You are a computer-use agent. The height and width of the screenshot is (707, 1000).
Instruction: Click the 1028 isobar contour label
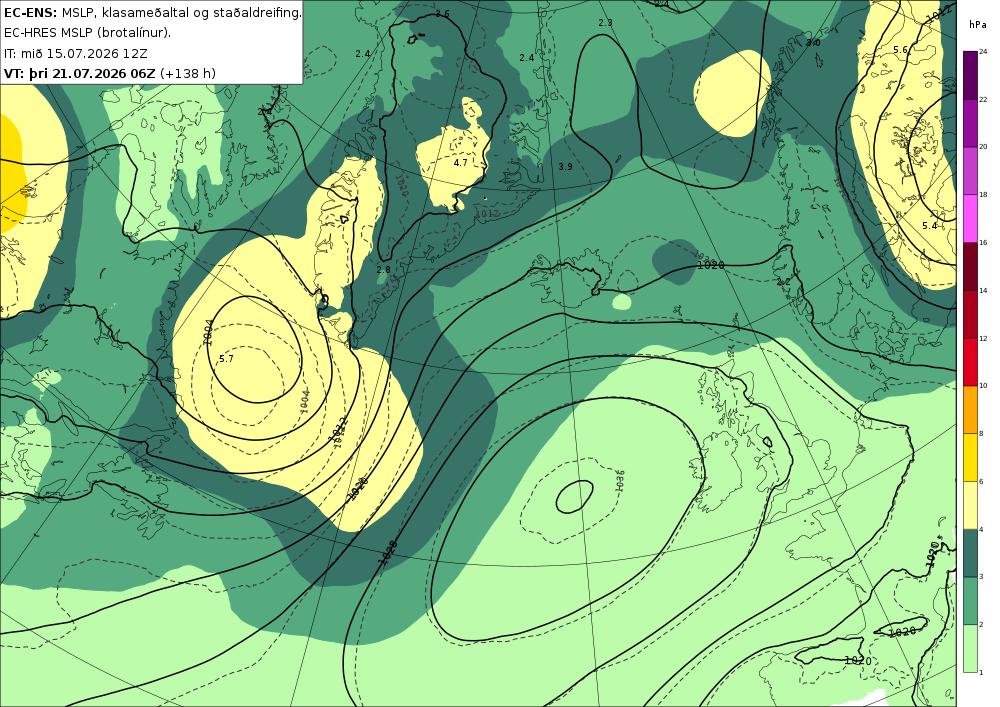(388, 551)
